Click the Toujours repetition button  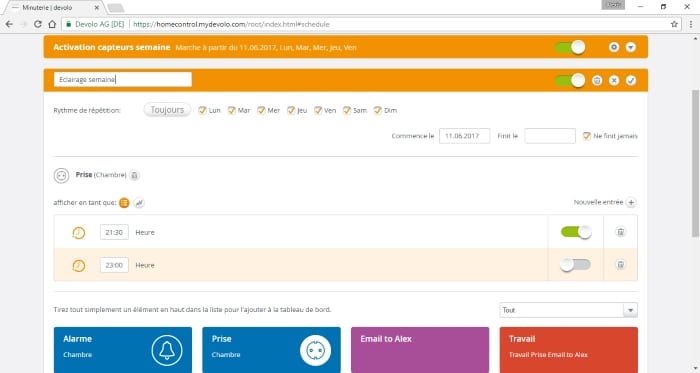[x=167, y=110]
